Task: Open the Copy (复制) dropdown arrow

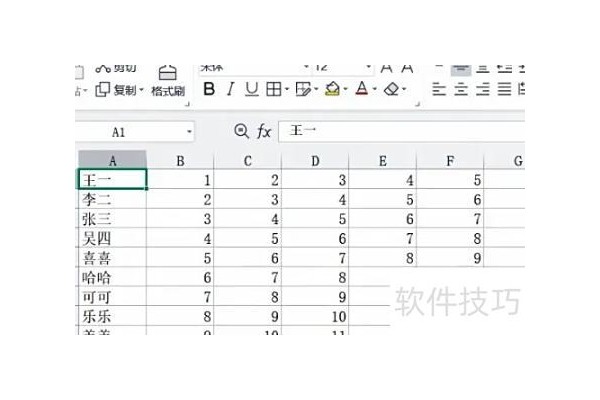Action: 141,90
